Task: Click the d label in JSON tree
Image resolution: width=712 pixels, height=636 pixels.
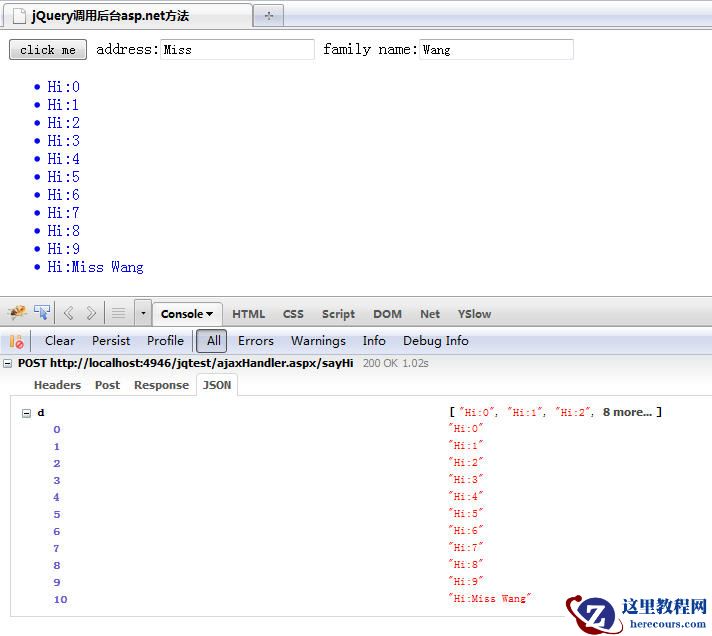Action: tap(41, 413)
